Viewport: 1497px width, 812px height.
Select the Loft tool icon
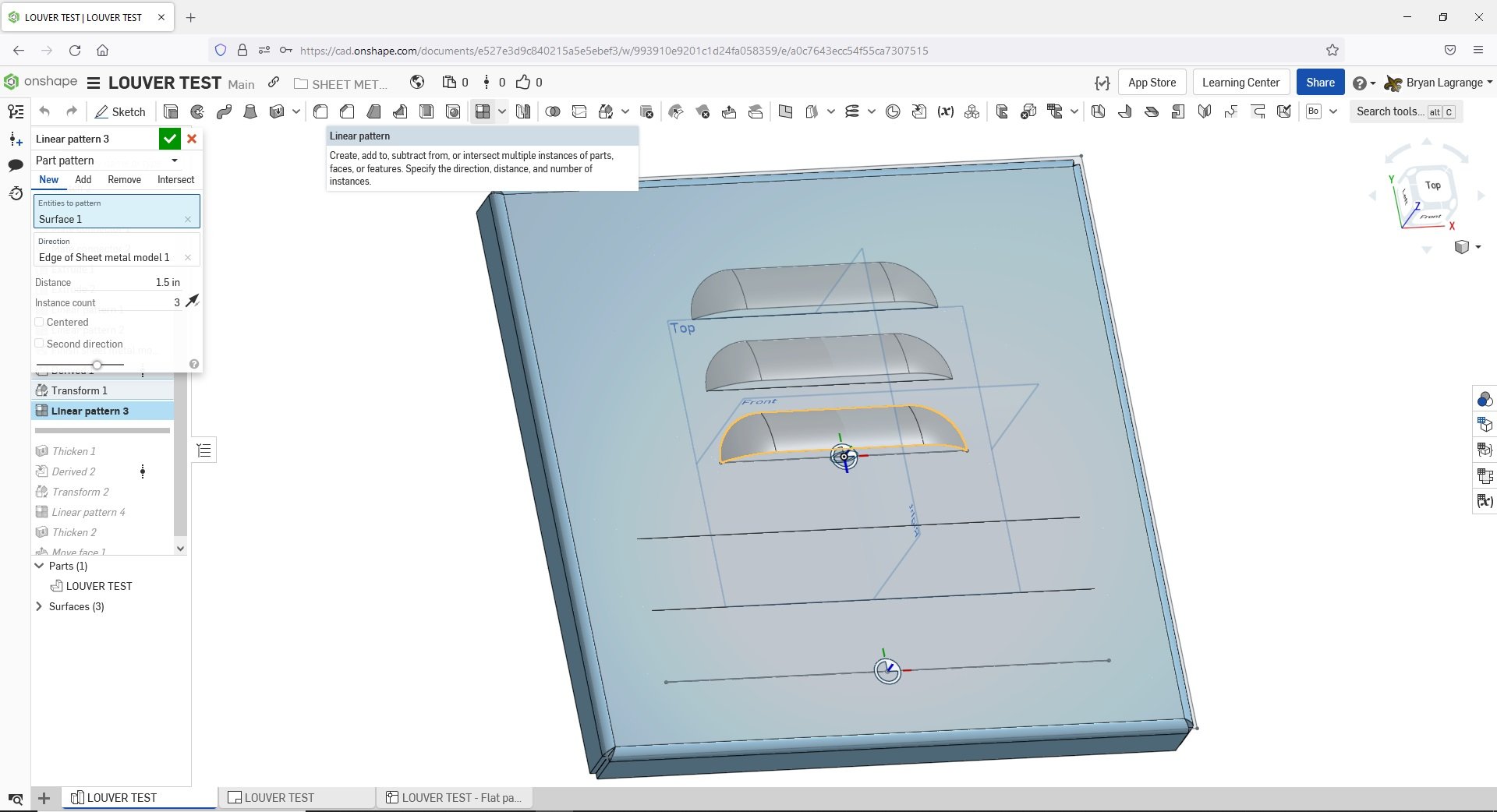tap(250, 111)
